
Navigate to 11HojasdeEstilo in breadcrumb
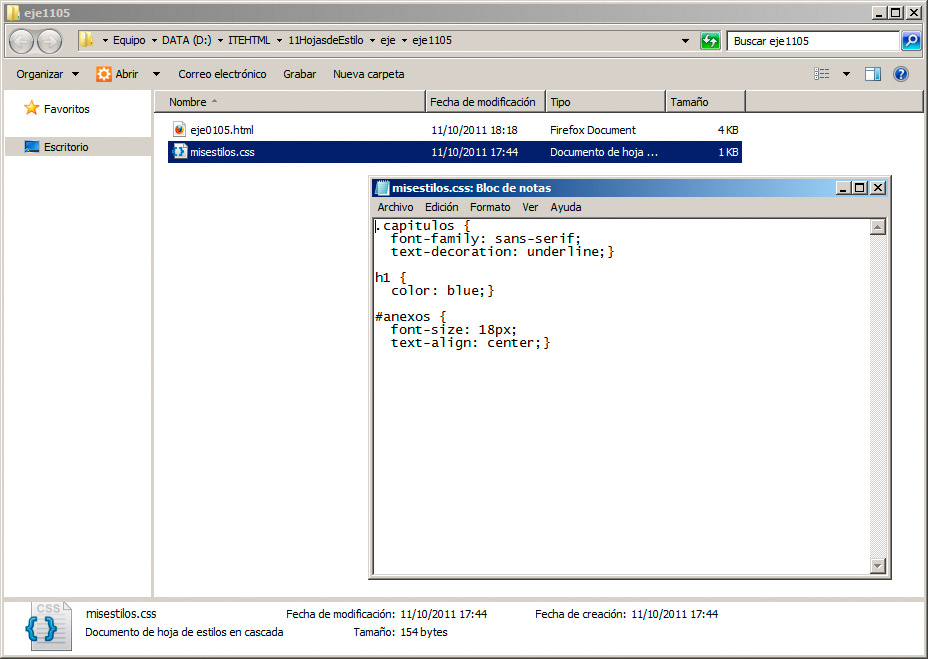[x=326, y=40]
